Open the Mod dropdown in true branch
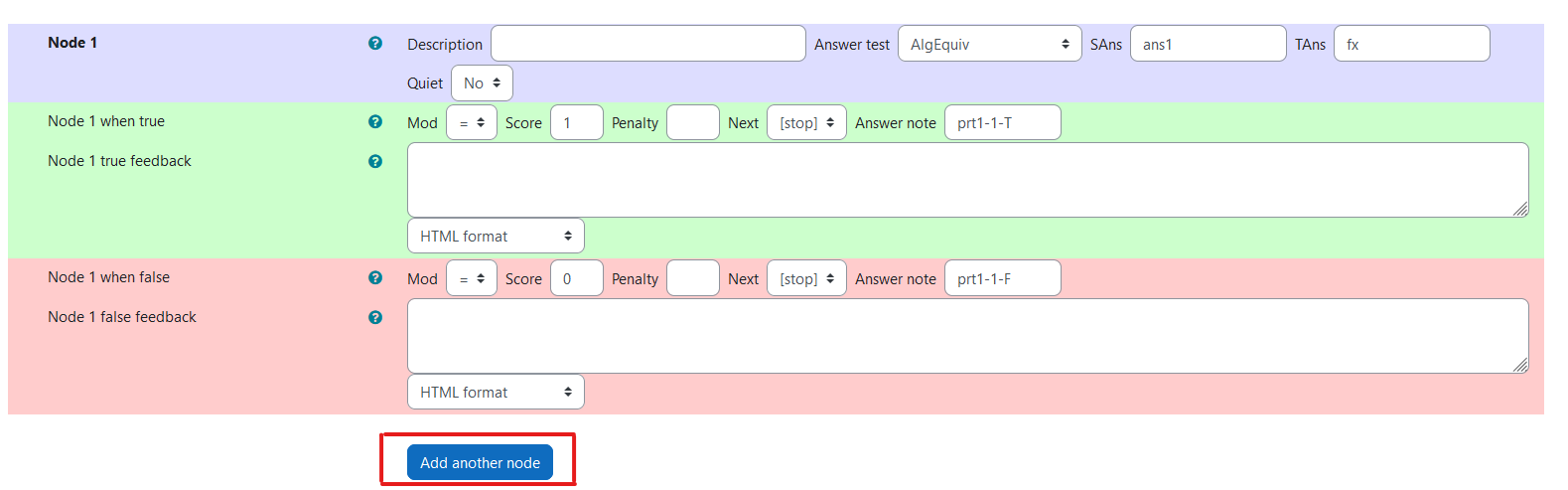This screenshot has height=490, width=1568. tap(472, 123)
